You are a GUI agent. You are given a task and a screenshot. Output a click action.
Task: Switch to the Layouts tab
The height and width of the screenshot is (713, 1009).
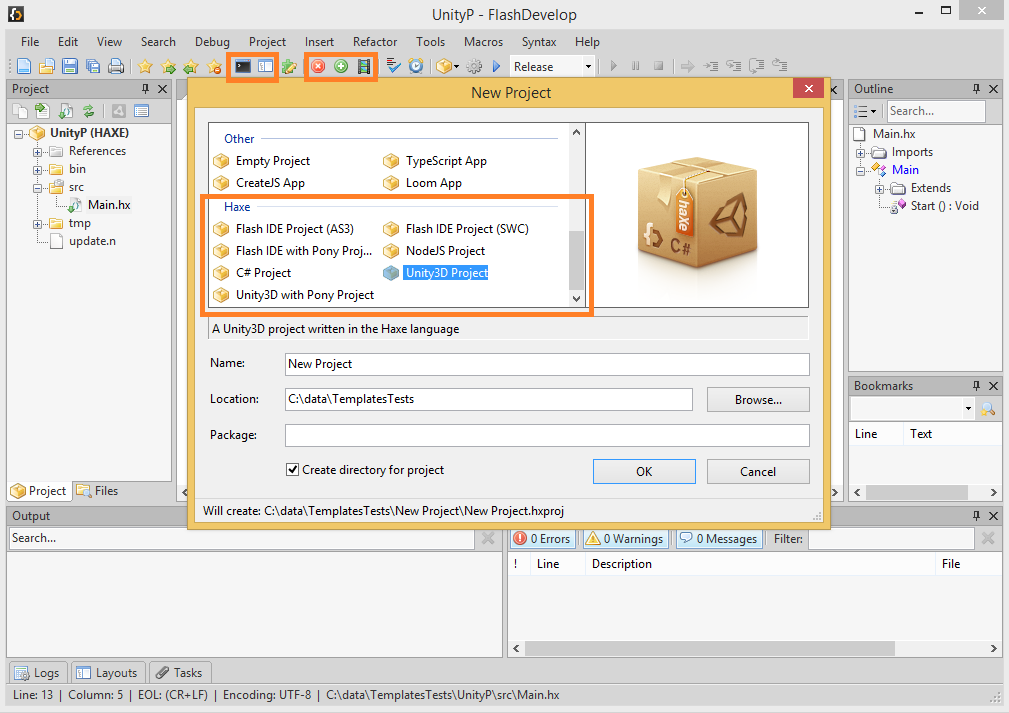[107, 672]
